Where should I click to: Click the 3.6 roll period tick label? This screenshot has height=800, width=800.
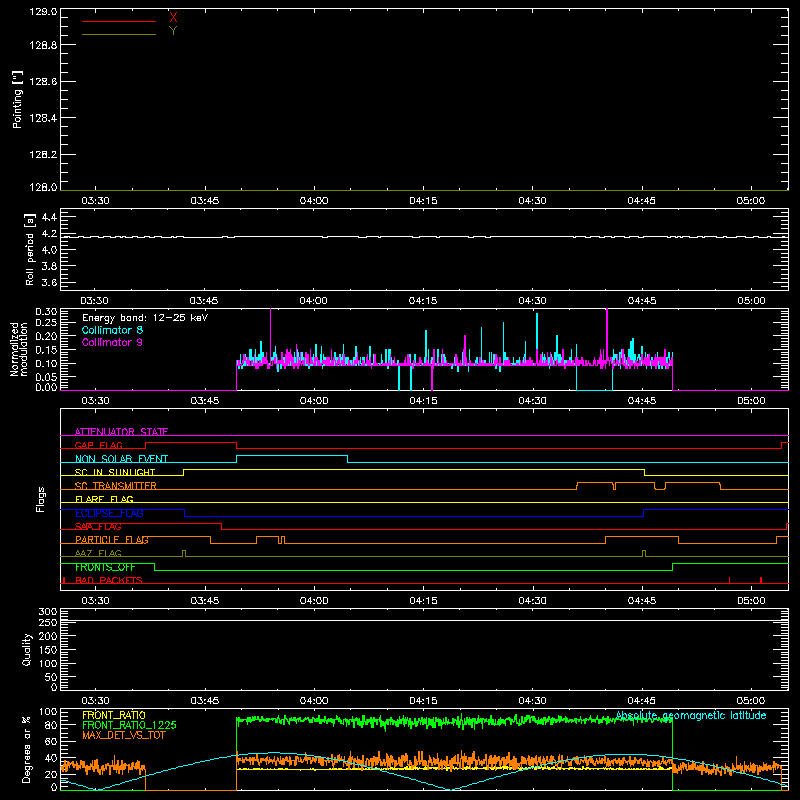(x=49, y=282)
